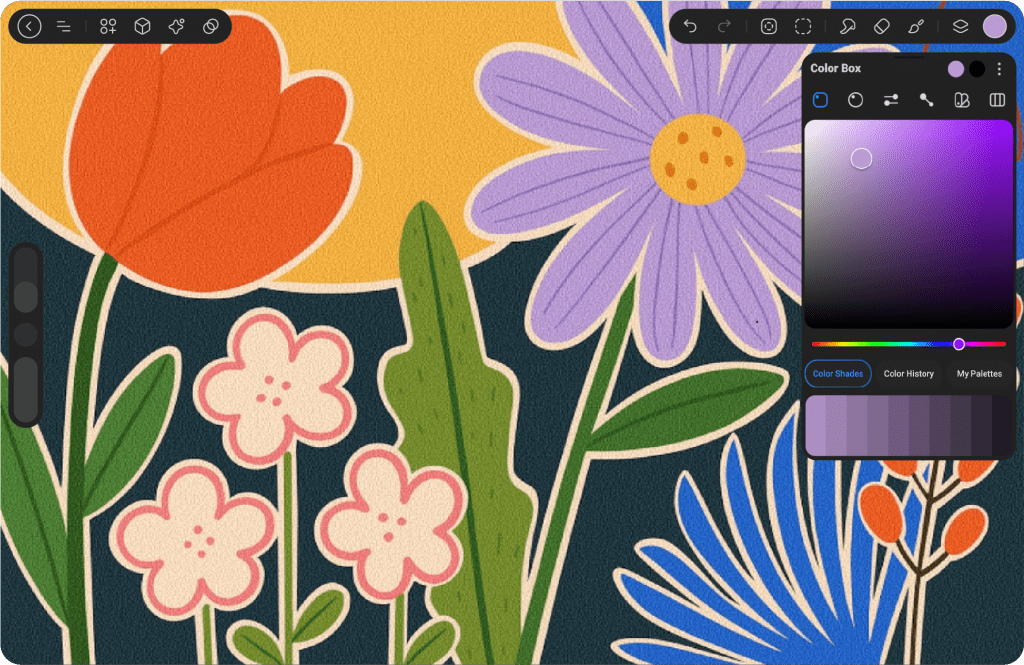Open the three-line options menu

[x=64, y=27]
